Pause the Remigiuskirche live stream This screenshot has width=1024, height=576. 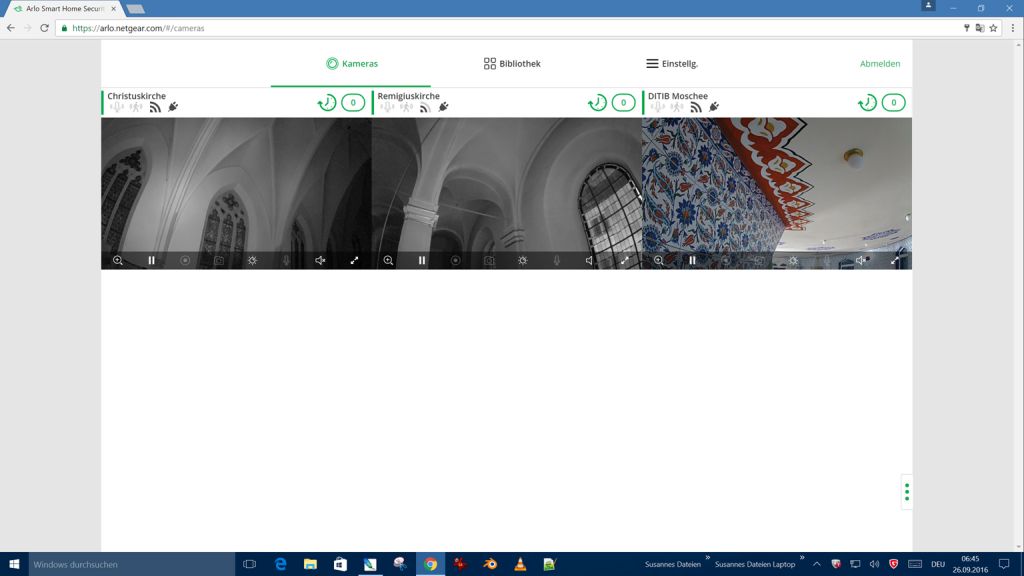(x=422, y=260)
